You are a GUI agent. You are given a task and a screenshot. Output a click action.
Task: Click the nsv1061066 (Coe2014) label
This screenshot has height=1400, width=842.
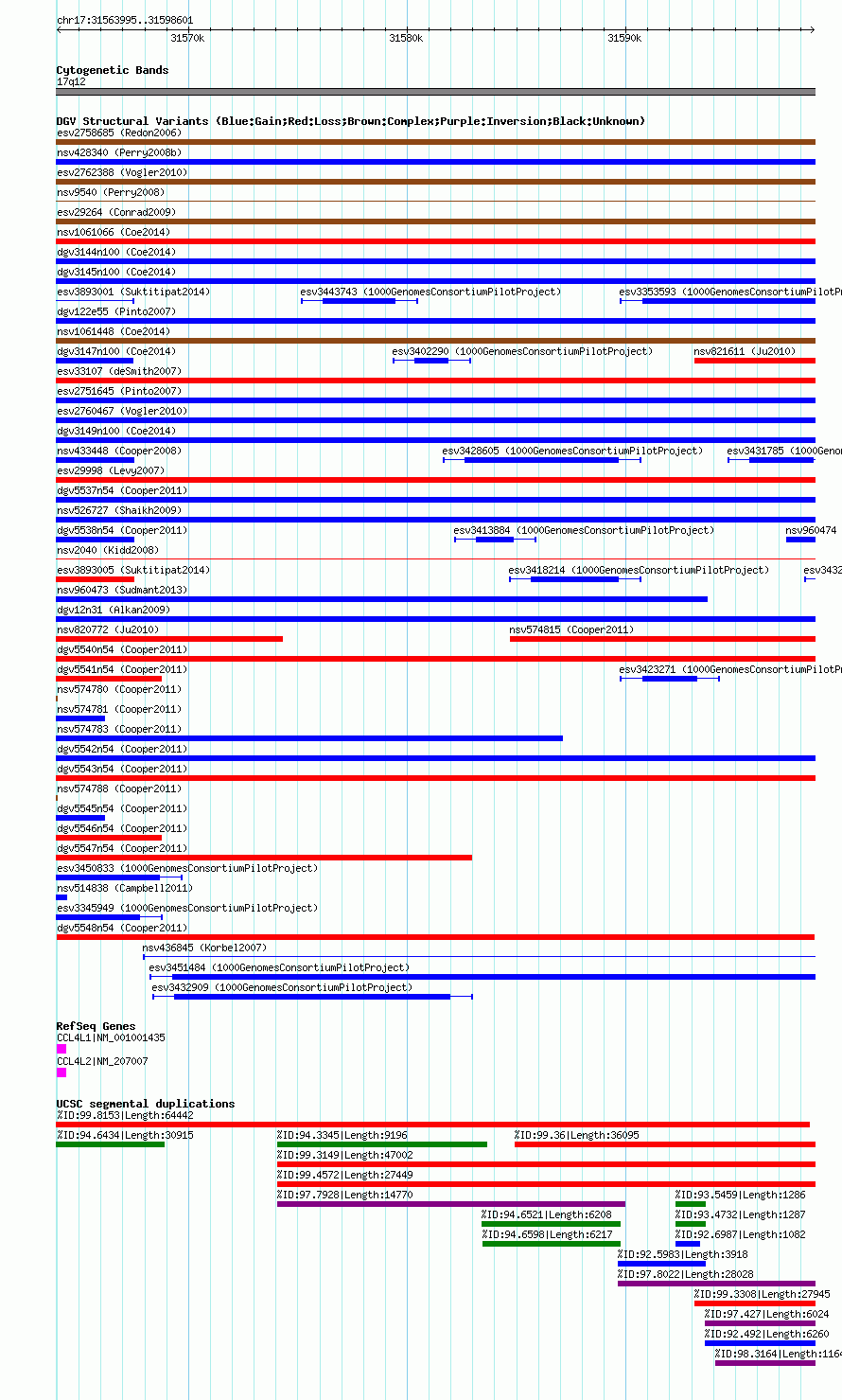pos(114,232)
